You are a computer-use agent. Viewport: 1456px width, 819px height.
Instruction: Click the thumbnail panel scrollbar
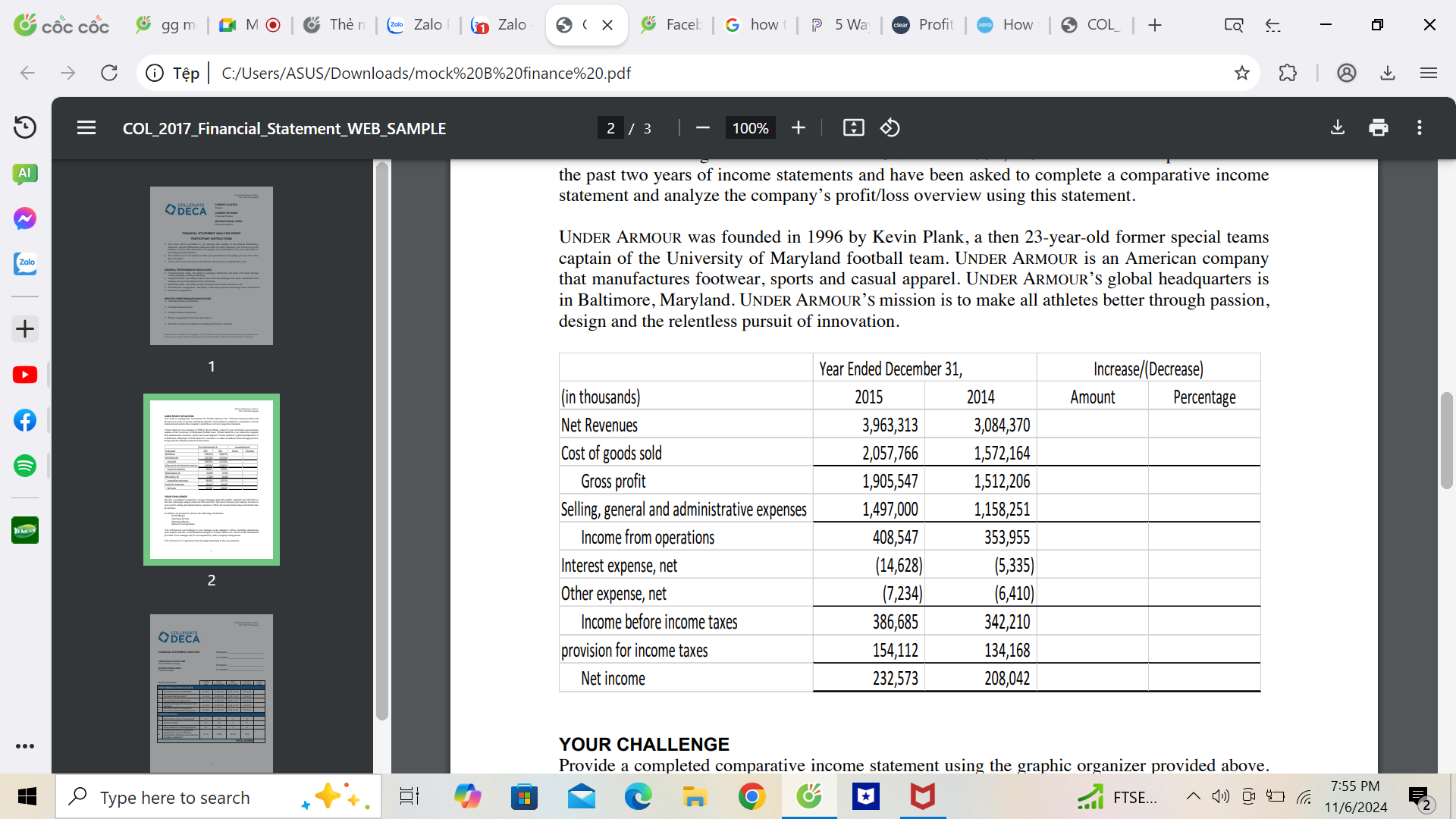[x=382, y=441]
